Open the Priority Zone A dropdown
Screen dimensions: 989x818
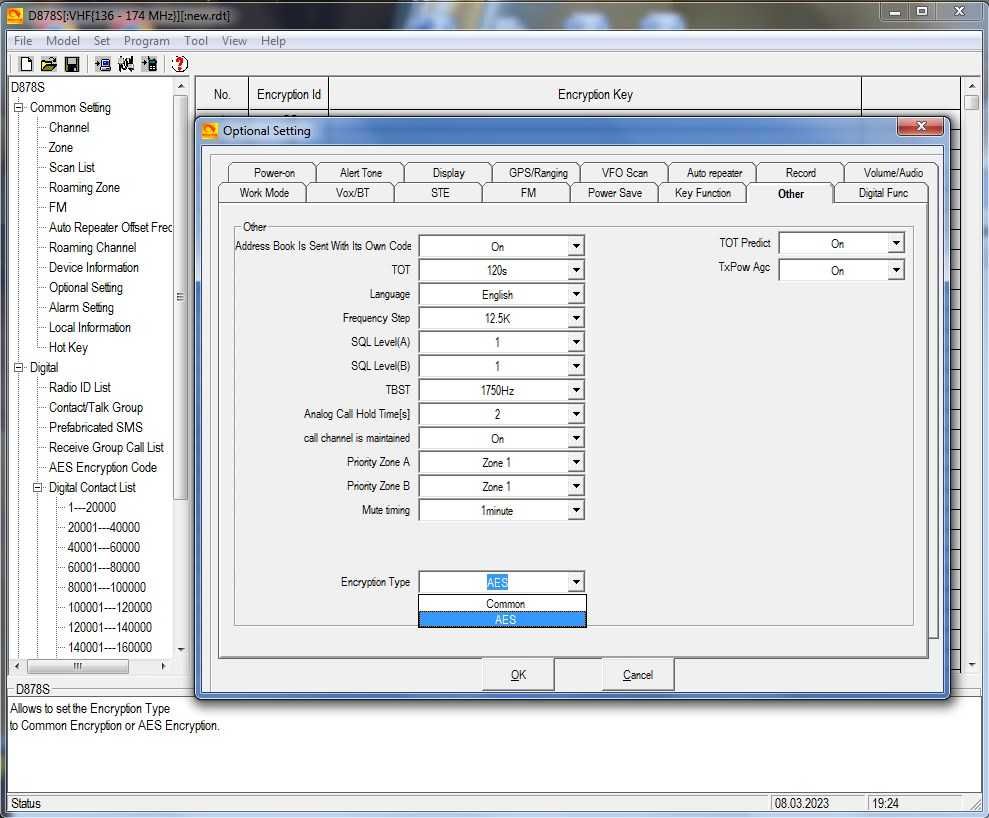coord(575,462)
